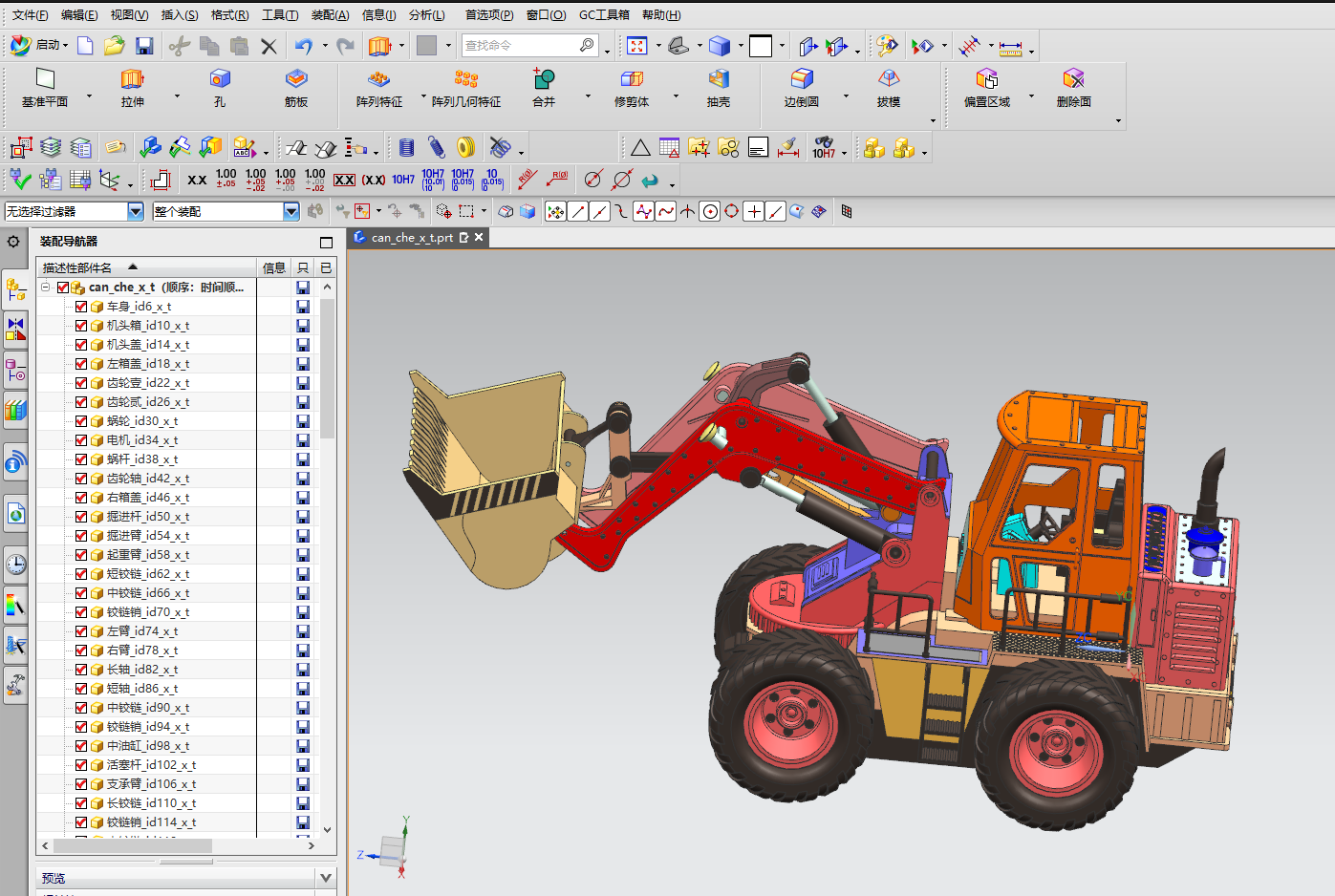Click in the 查找命令 search field

[519, 46]
